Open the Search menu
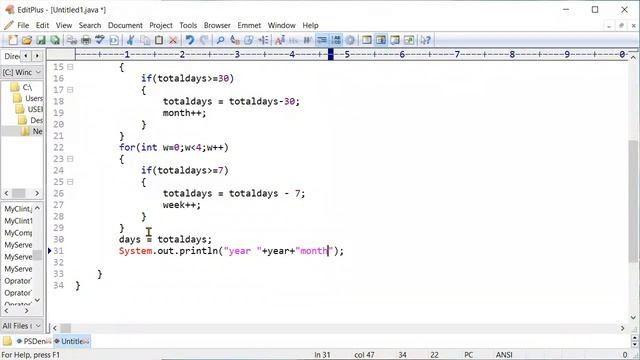This screenshot has width=640, height=360. pyautogui.click(x=90, y=25)
